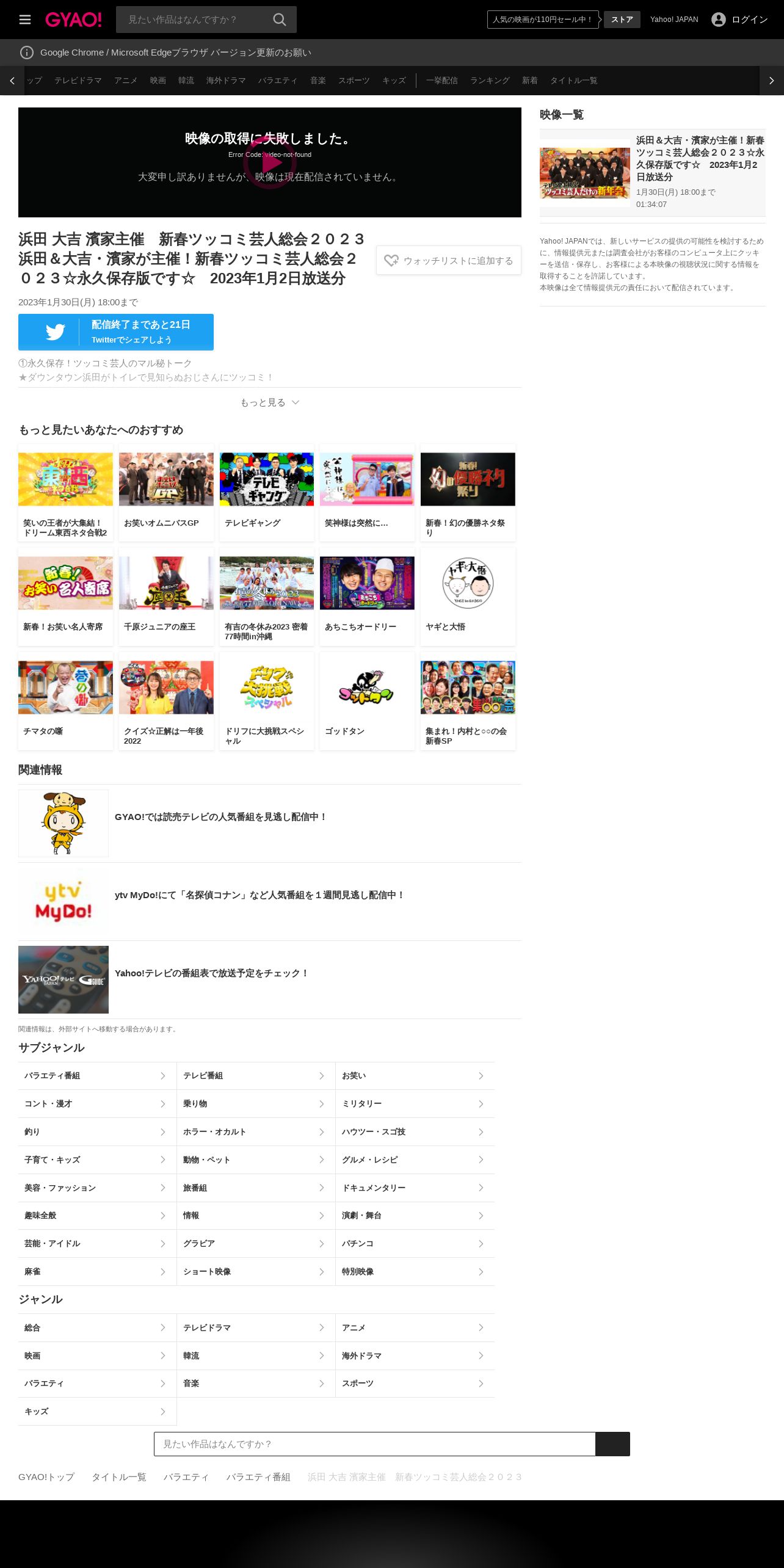Open the 麻雀 subgenre row

(97, 1272)
